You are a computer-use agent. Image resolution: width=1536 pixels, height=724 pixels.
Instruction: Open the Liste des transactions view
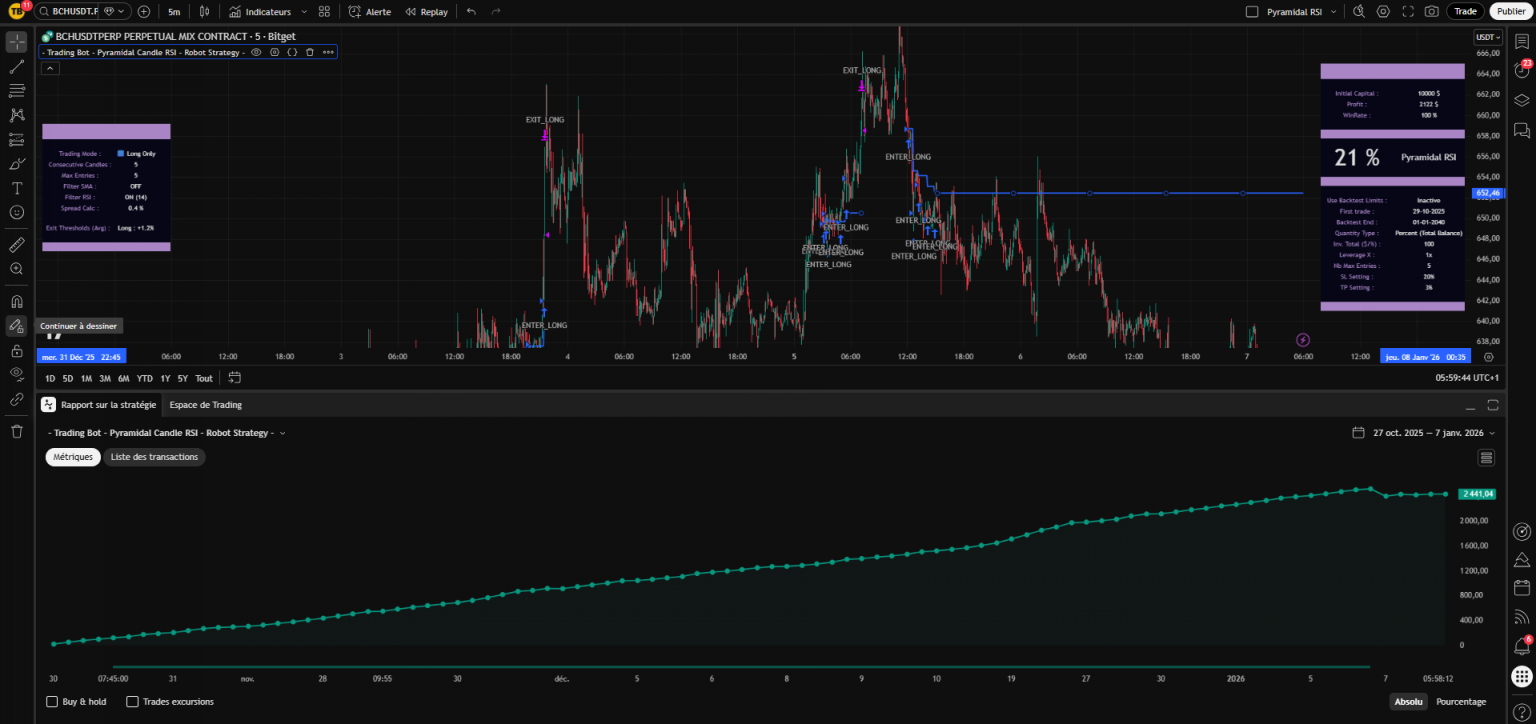coord(154,456)
